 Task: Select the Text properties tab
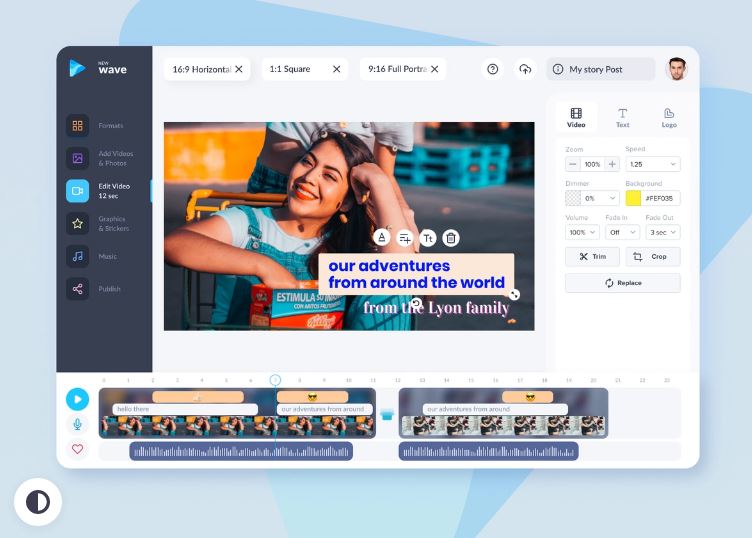tap(623, 117)
